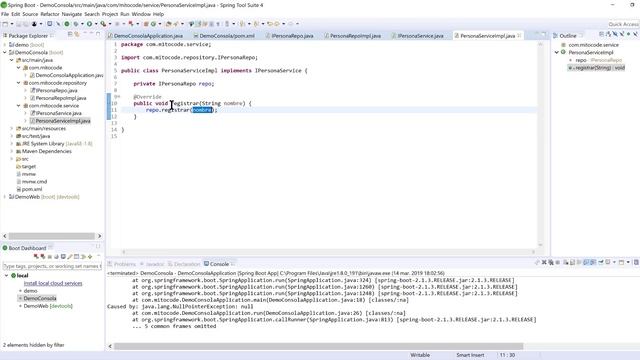The height and width of the screenshot is (360, 640).
Task: Click the Boot Dashboard debug icon beside restart
Action: tap(42, 256)
